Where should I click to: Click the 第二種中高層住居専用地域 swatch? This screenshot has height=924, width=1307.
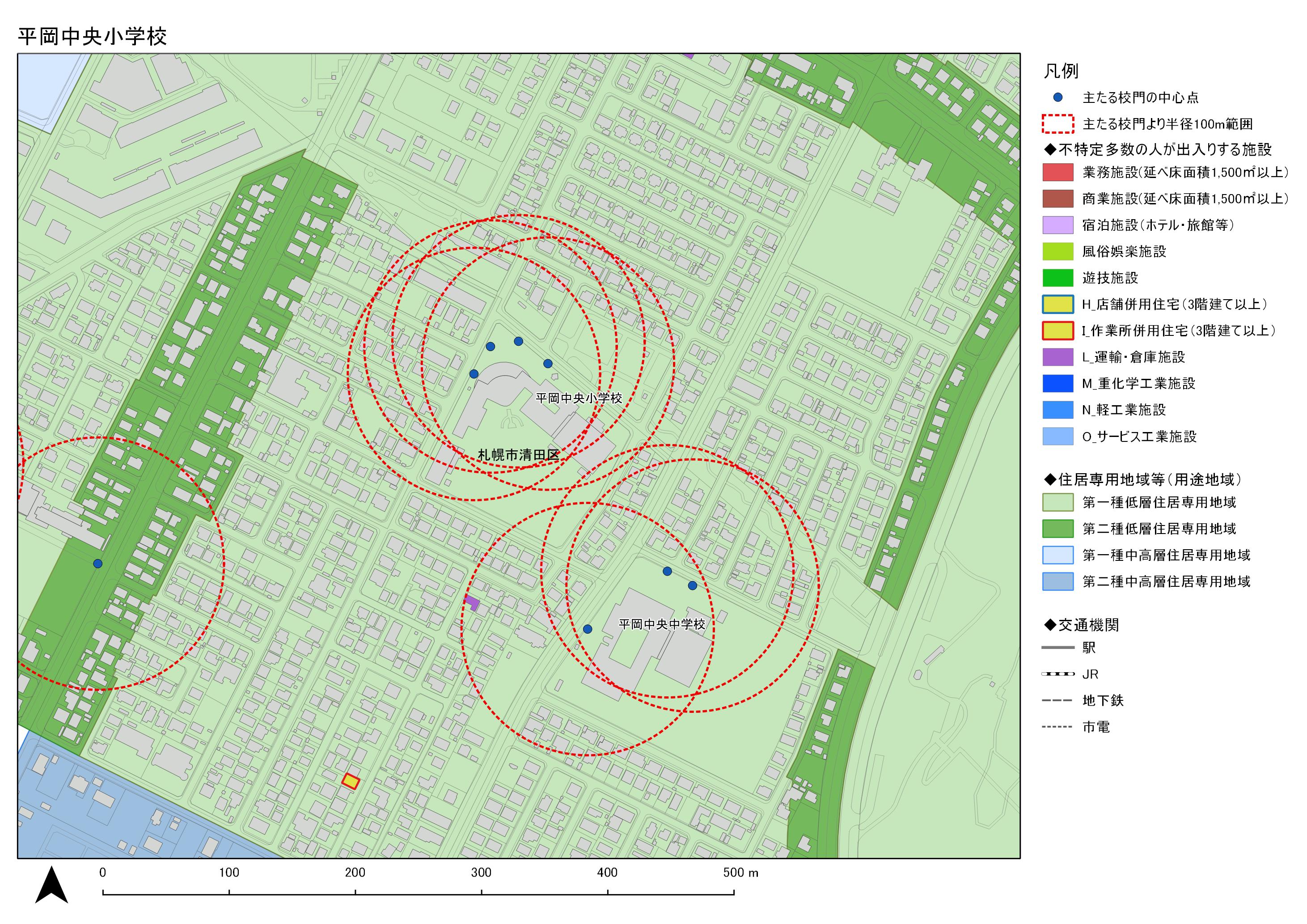[1057, 582]
